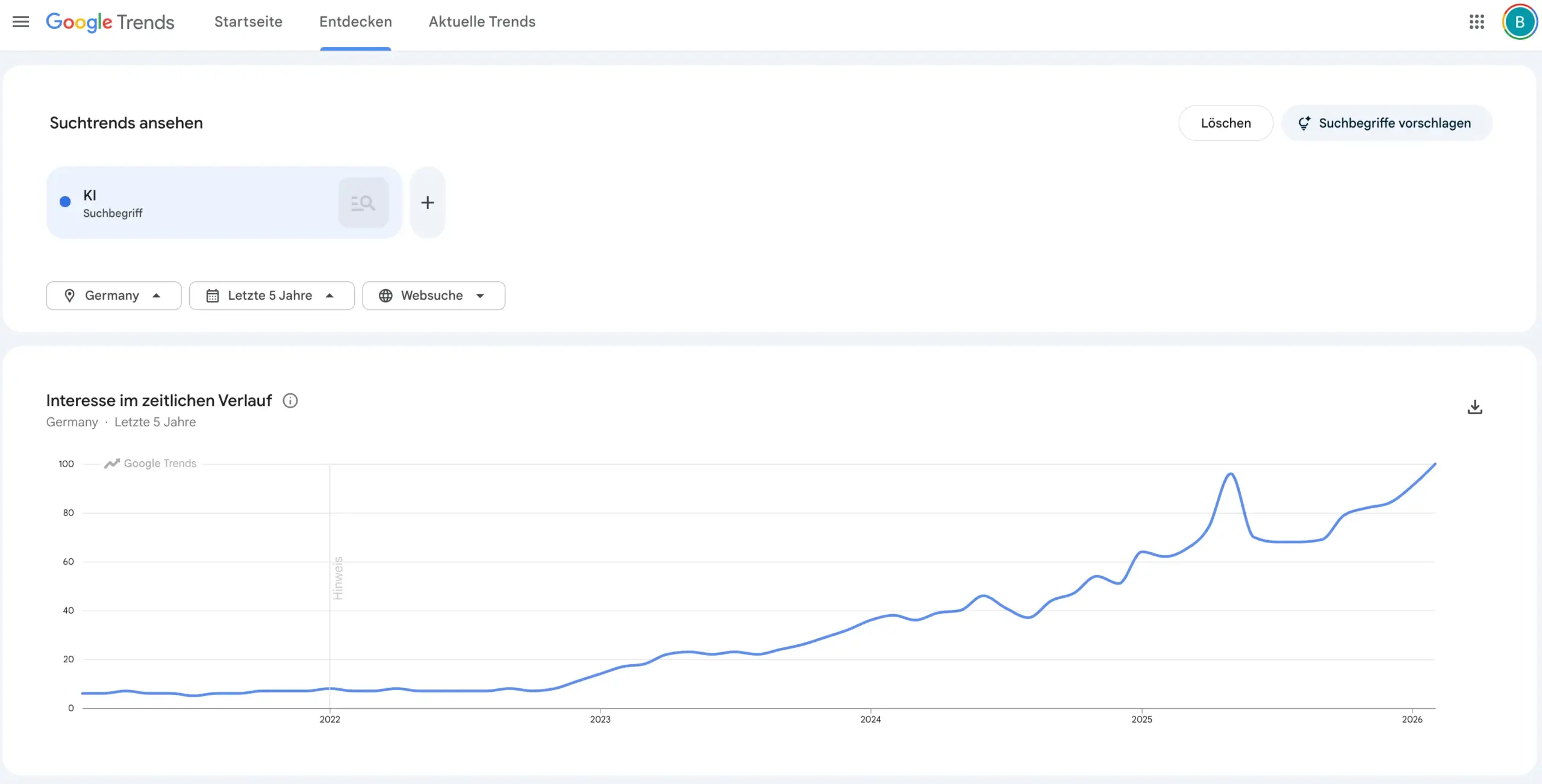Open the Google apps grid

point(1476,22)
